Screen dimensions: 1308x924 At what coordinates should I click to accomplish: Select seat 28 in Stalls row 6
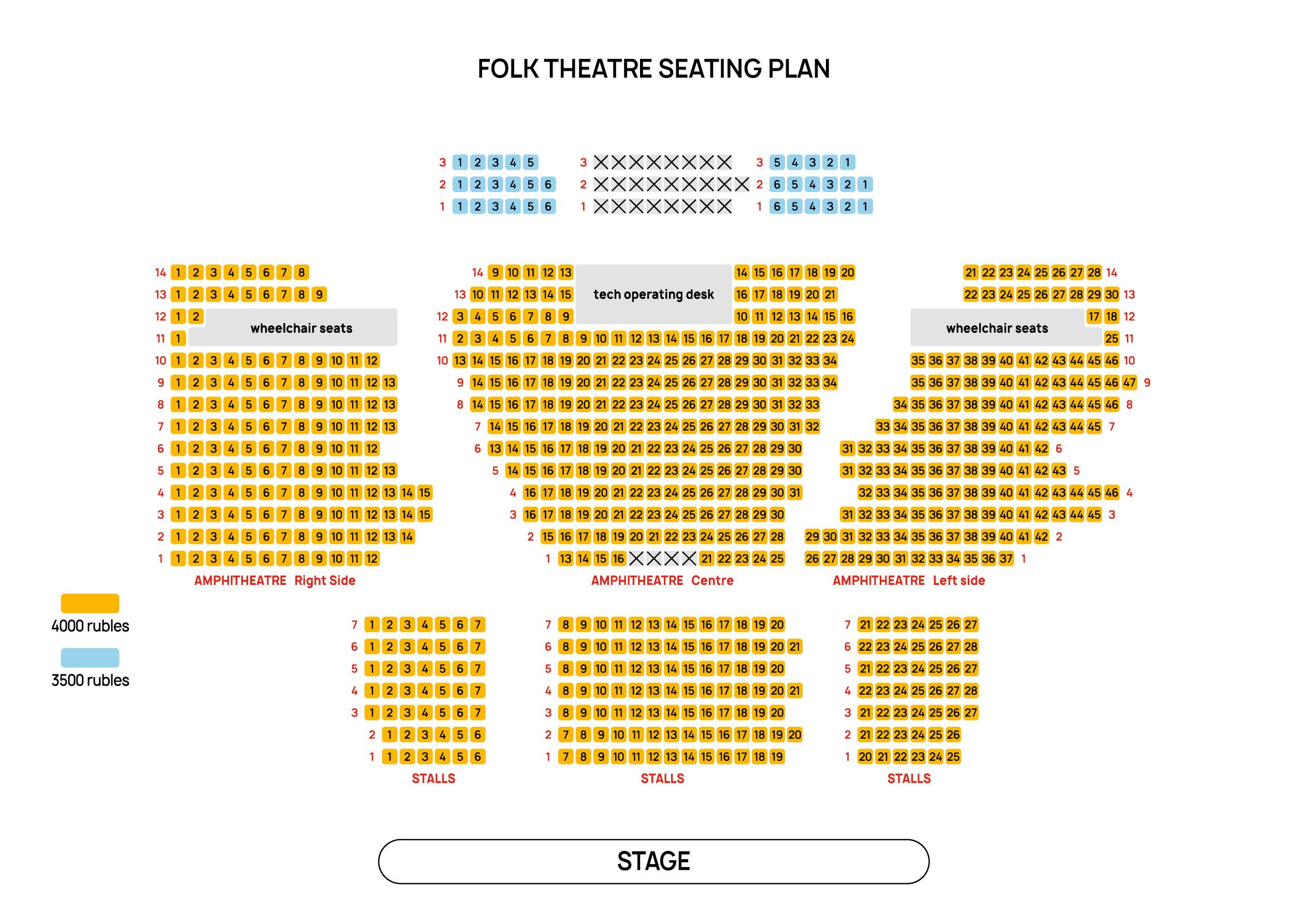coord(971,647)
